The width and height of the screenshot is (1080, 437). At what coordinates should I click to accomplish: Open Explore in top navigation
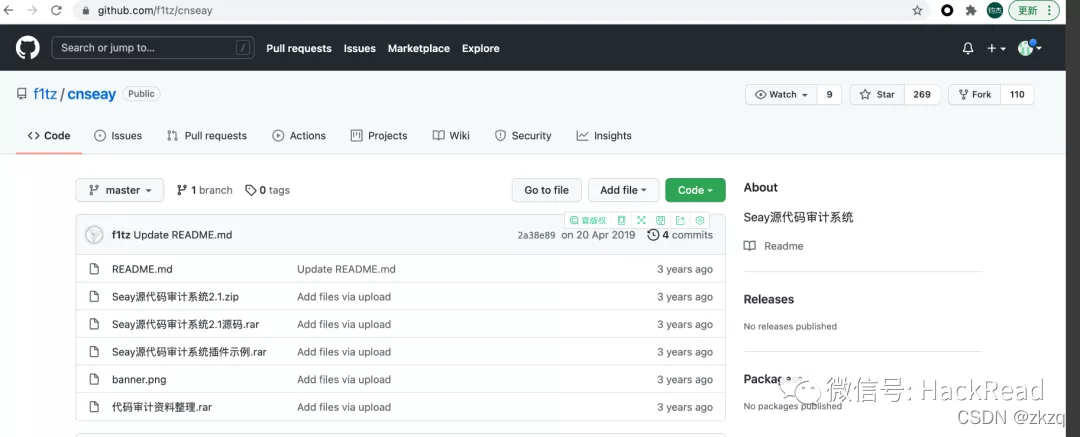click(x=481, y=48)
